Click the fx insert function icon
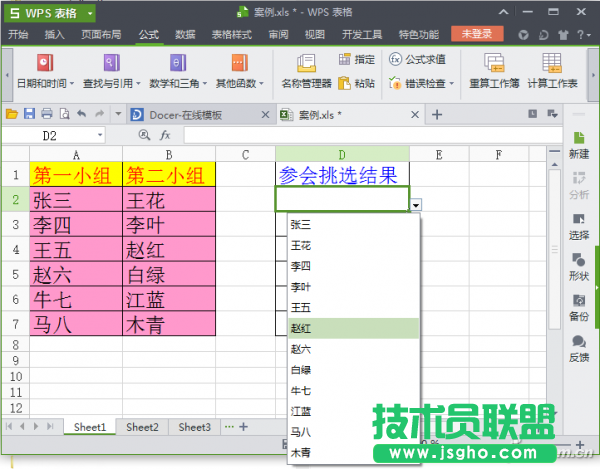Viewport: 600px width, 469px height. point(165,134)
